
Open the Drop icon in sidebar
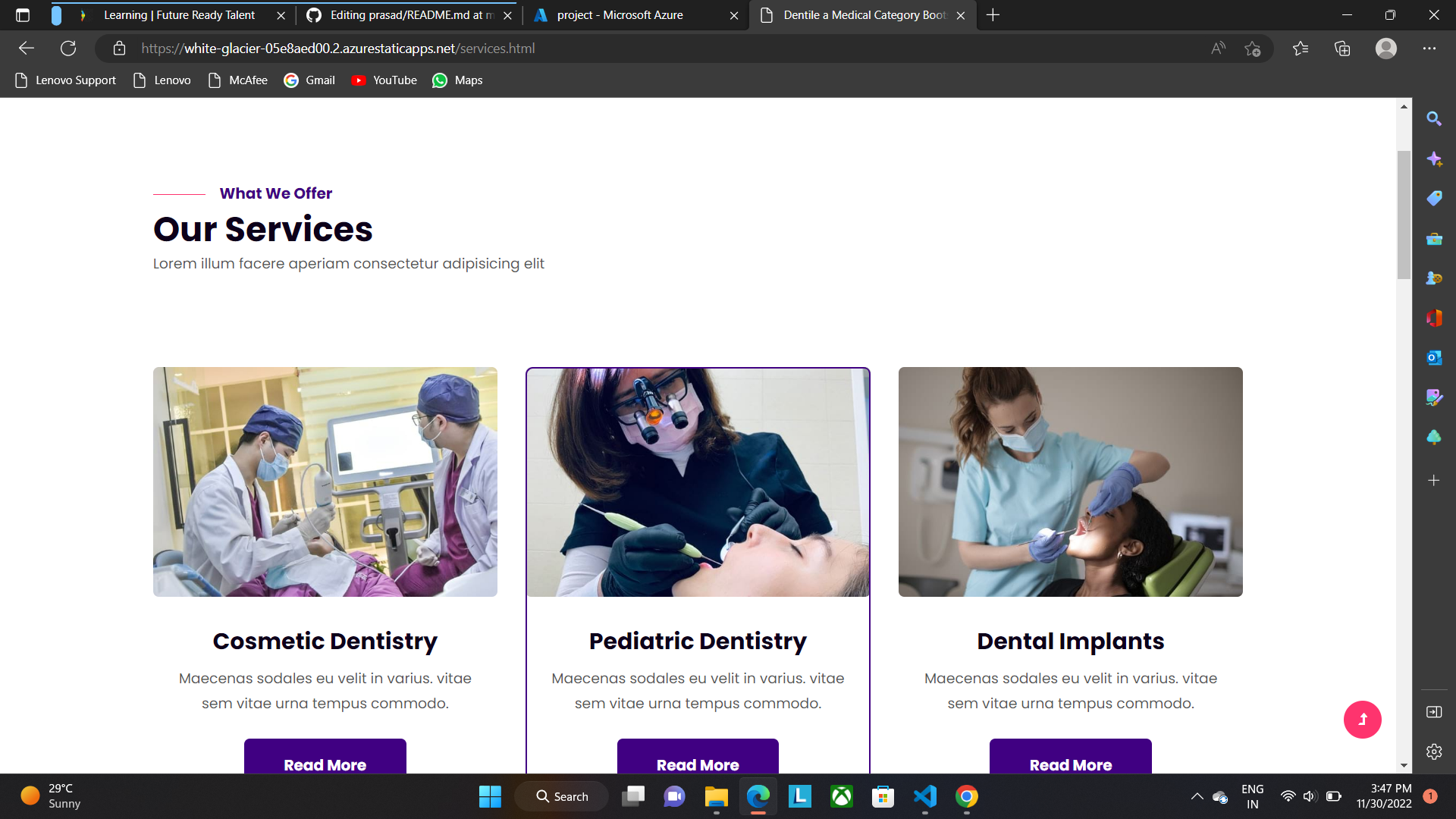(x=1434, y=397)
